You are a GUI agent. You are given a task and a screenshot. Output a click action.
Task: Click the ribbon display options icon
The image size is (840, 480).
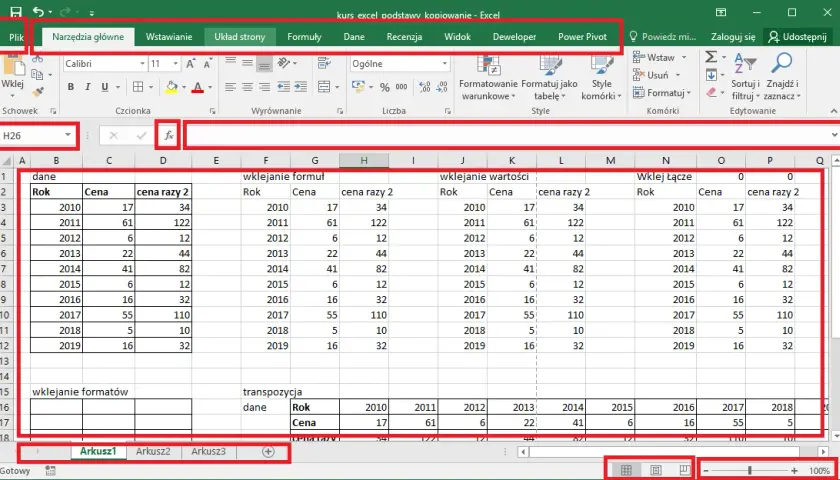[720, 12]
